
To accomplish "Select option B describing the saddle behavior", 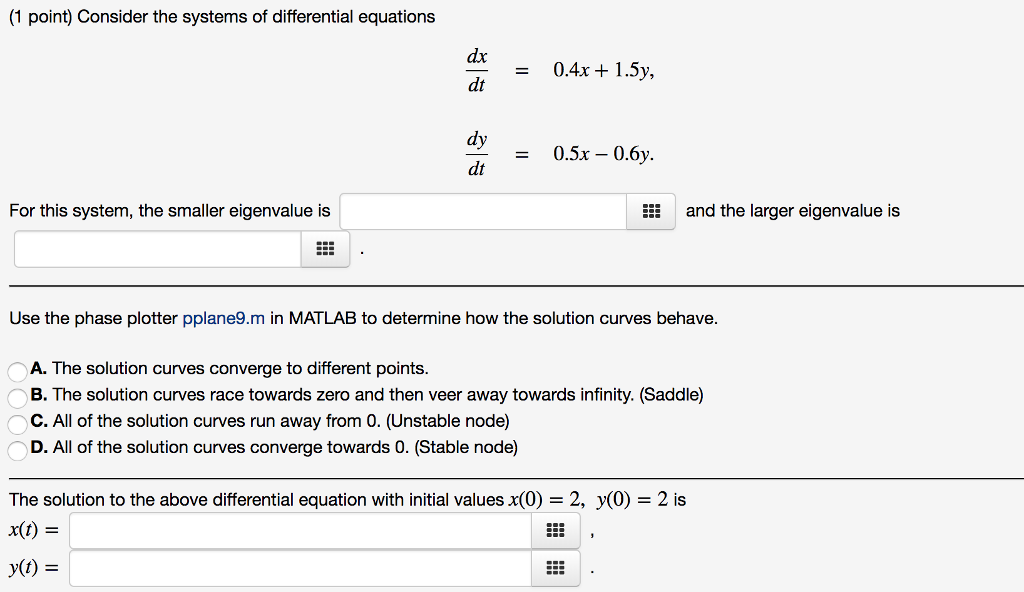I will pyautogui.click(x=17, y=395).
